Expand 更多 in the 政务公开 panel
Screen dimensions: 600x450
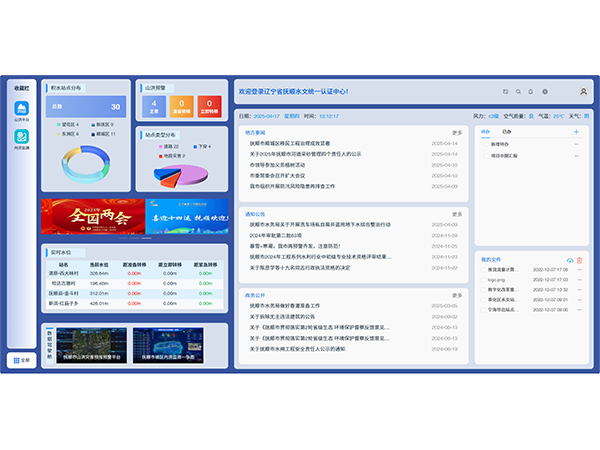tap(457, 295)
